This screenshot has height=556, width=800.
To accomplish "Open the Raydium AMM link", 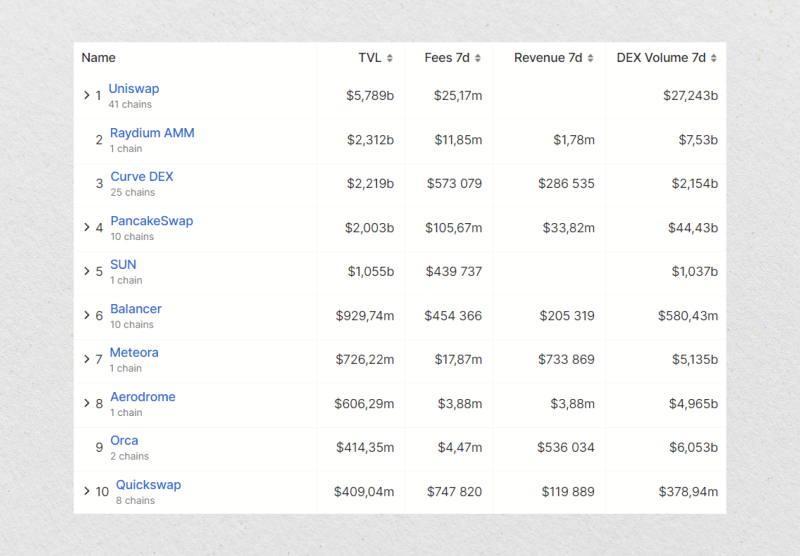I will (152, 133).
